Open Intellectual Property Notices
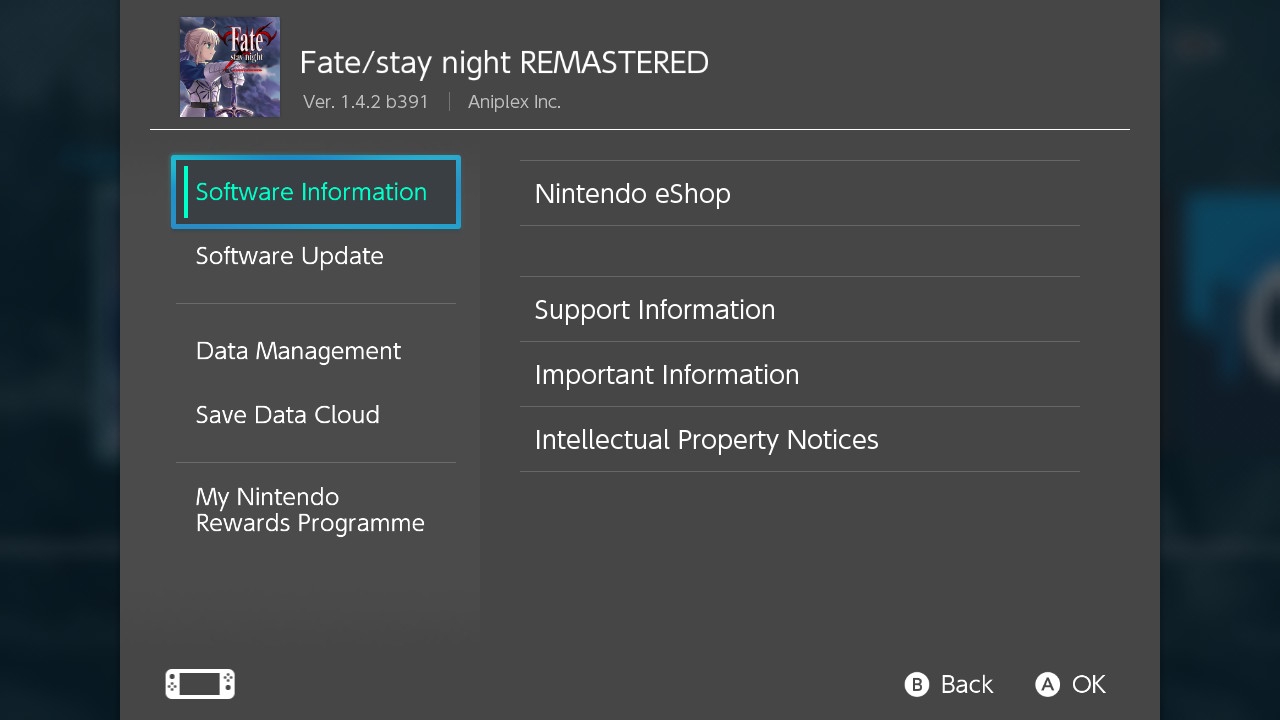The image size is (1280, 720). click(x=800, y=439)
